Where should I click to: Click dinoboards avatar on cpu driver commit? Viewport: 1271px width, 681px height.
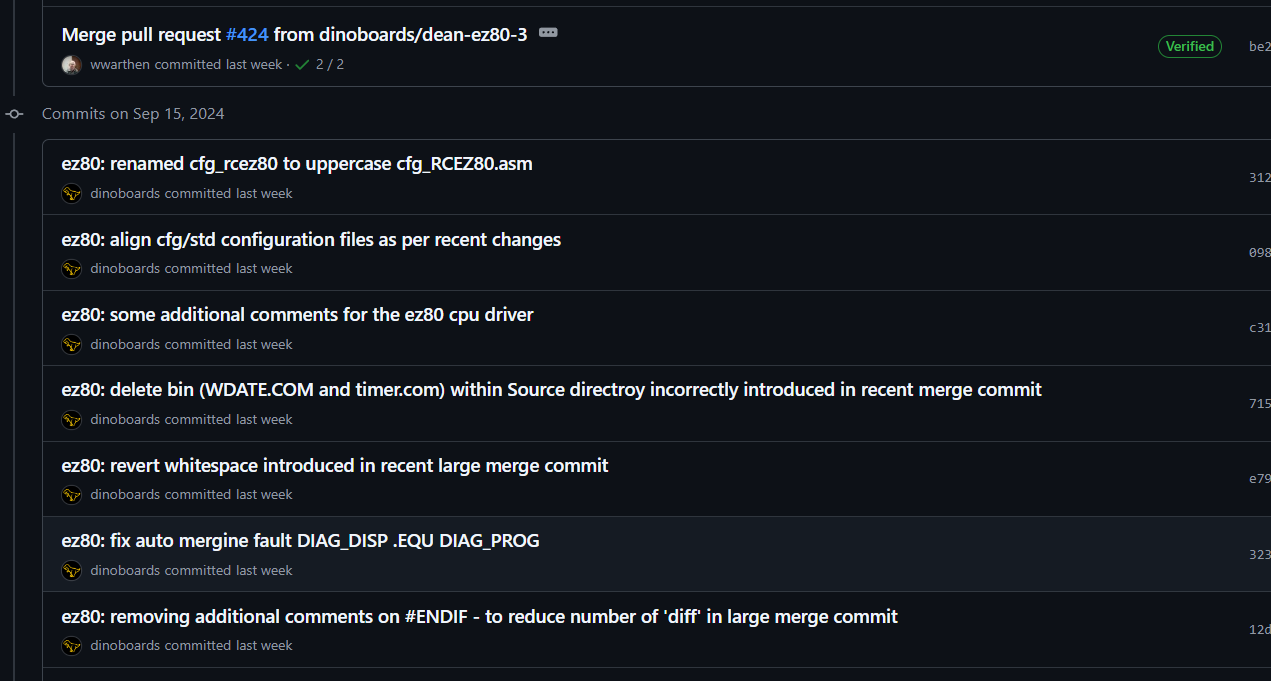71,345
